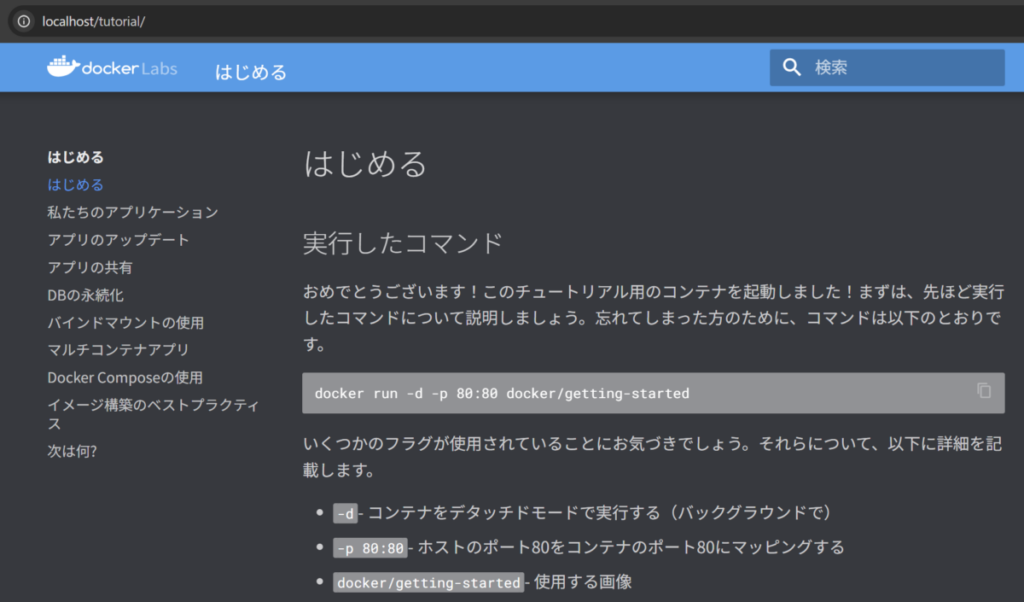Click the -p 80:80 inline code label
The image size is (1024, 602).
coord(370,548)
